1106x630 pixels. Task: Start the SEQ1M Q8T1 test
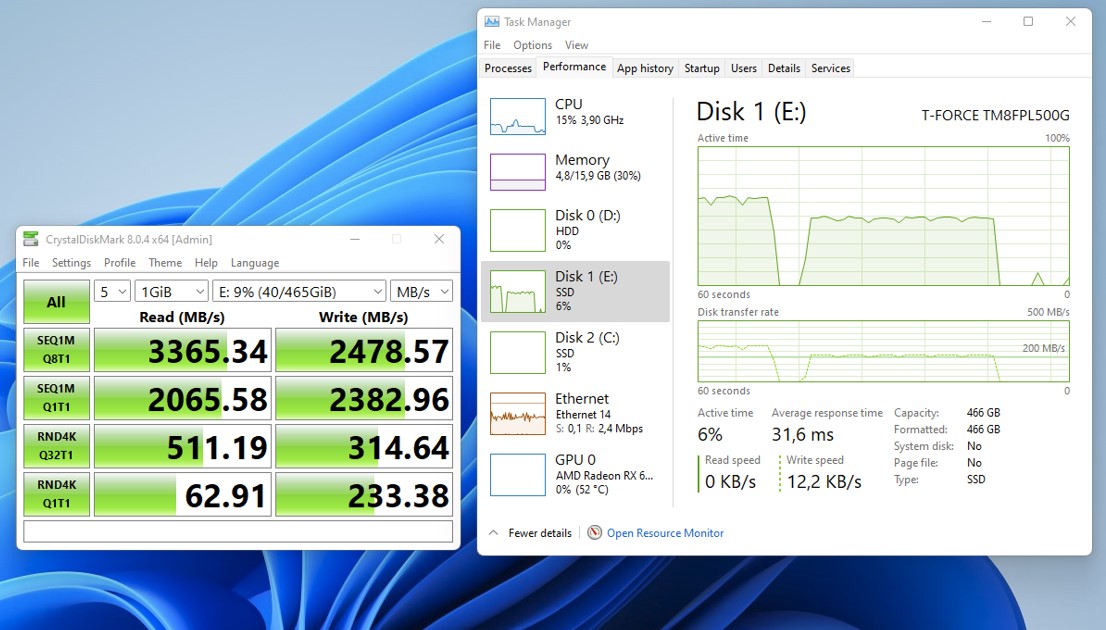click(56, 350)
